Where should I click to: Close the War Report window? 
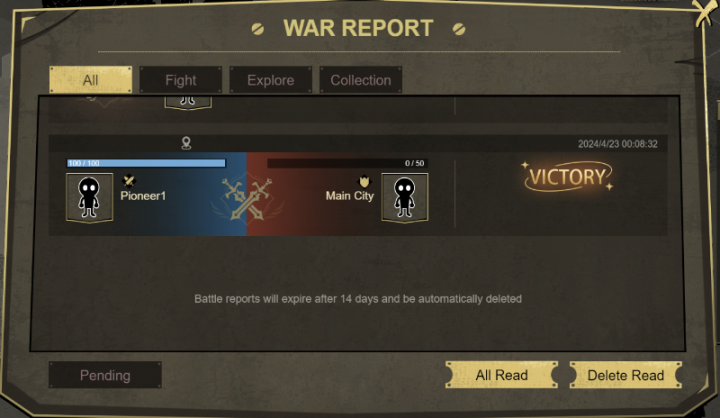[x=704, y=13]
